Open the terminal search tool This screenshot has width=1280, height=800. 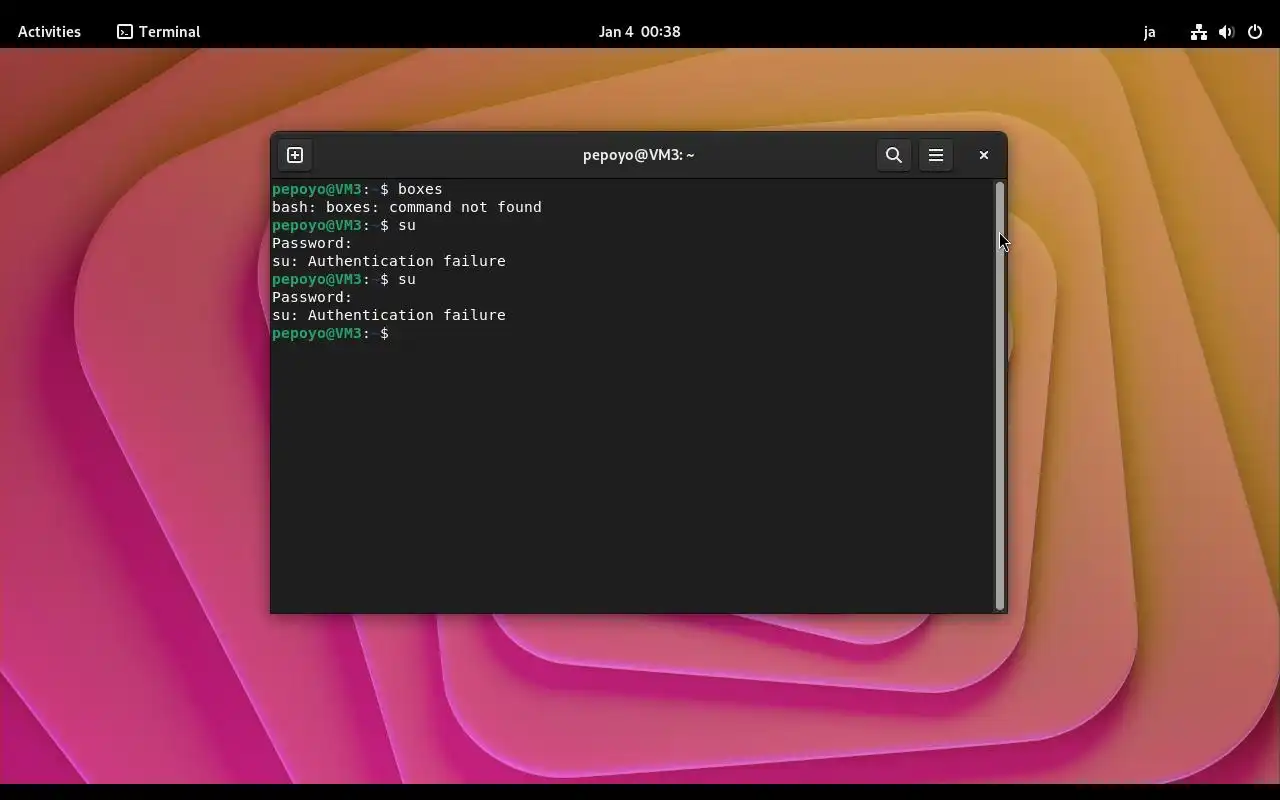tap(894, 155)
